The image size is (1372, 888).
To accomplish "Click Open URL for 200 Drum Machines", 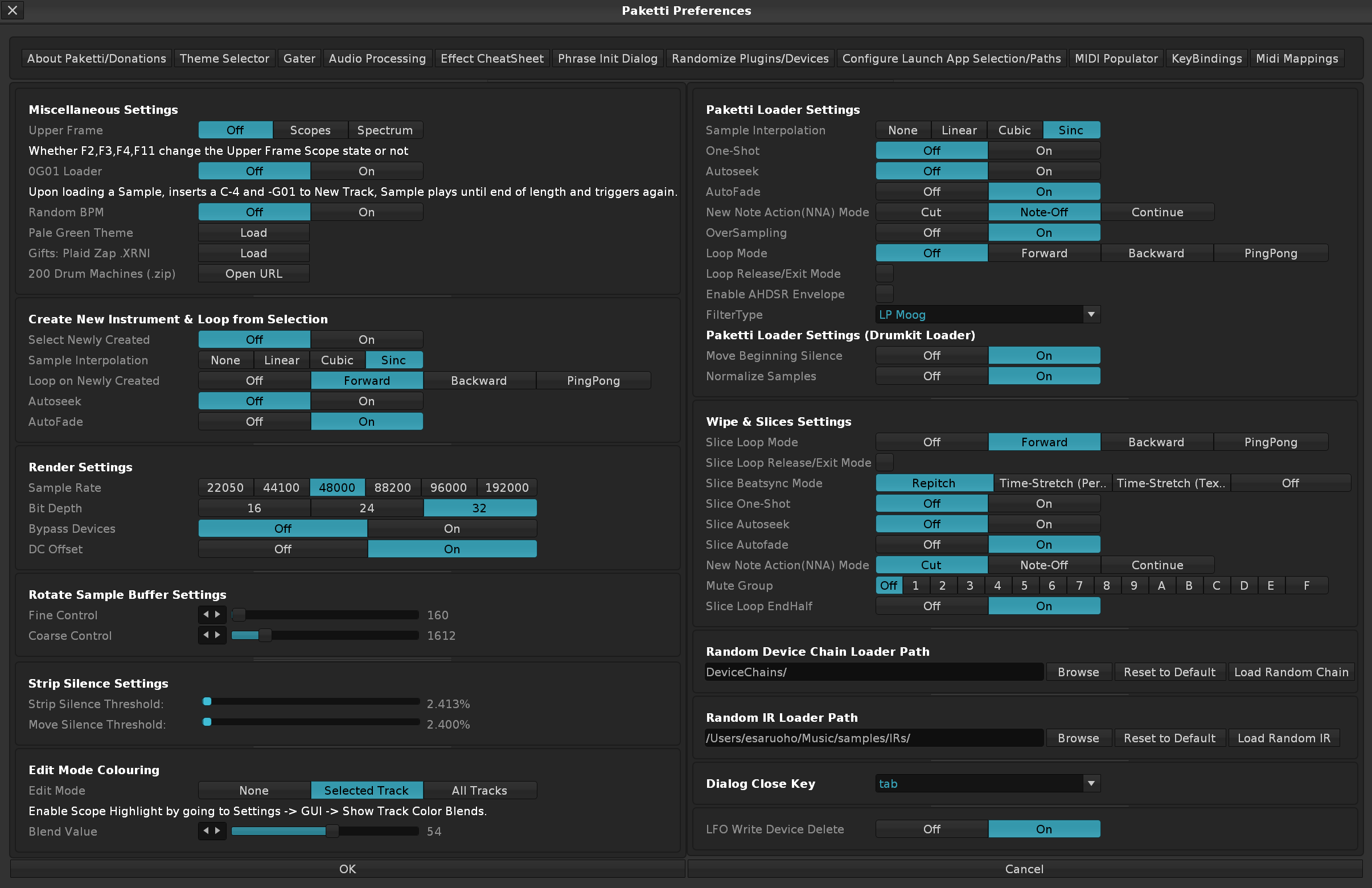I will (254, 274).
